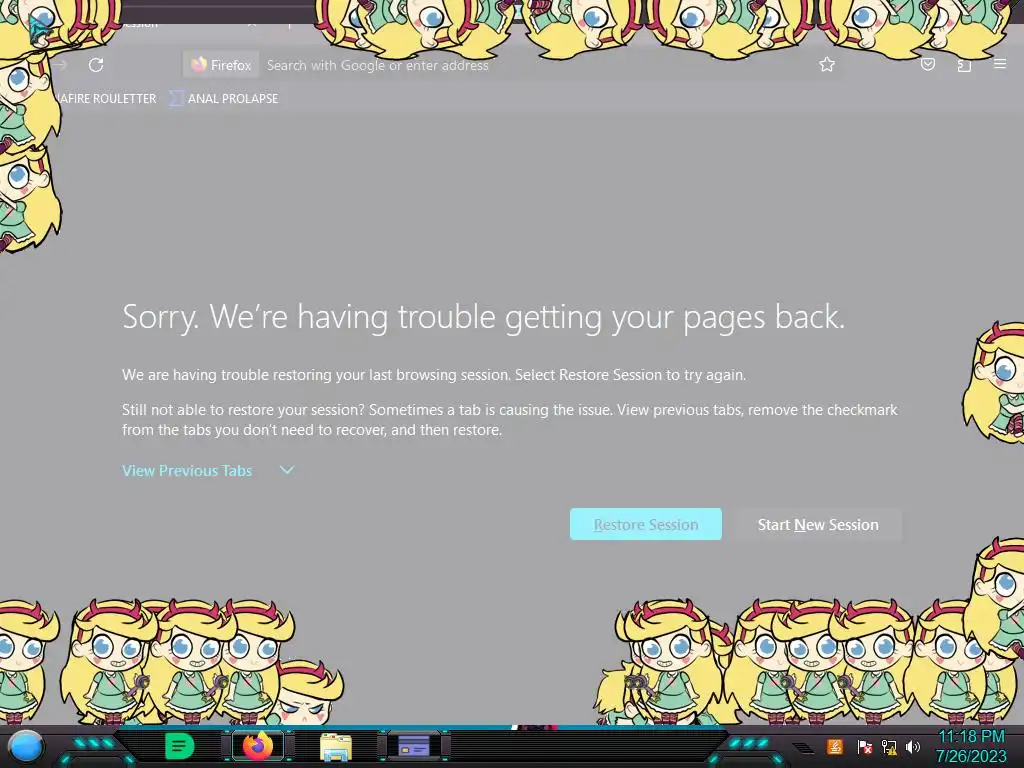This screenshot has width=1024, height=768.
Task: Click the Restore Session button
Action: point(646,524)
